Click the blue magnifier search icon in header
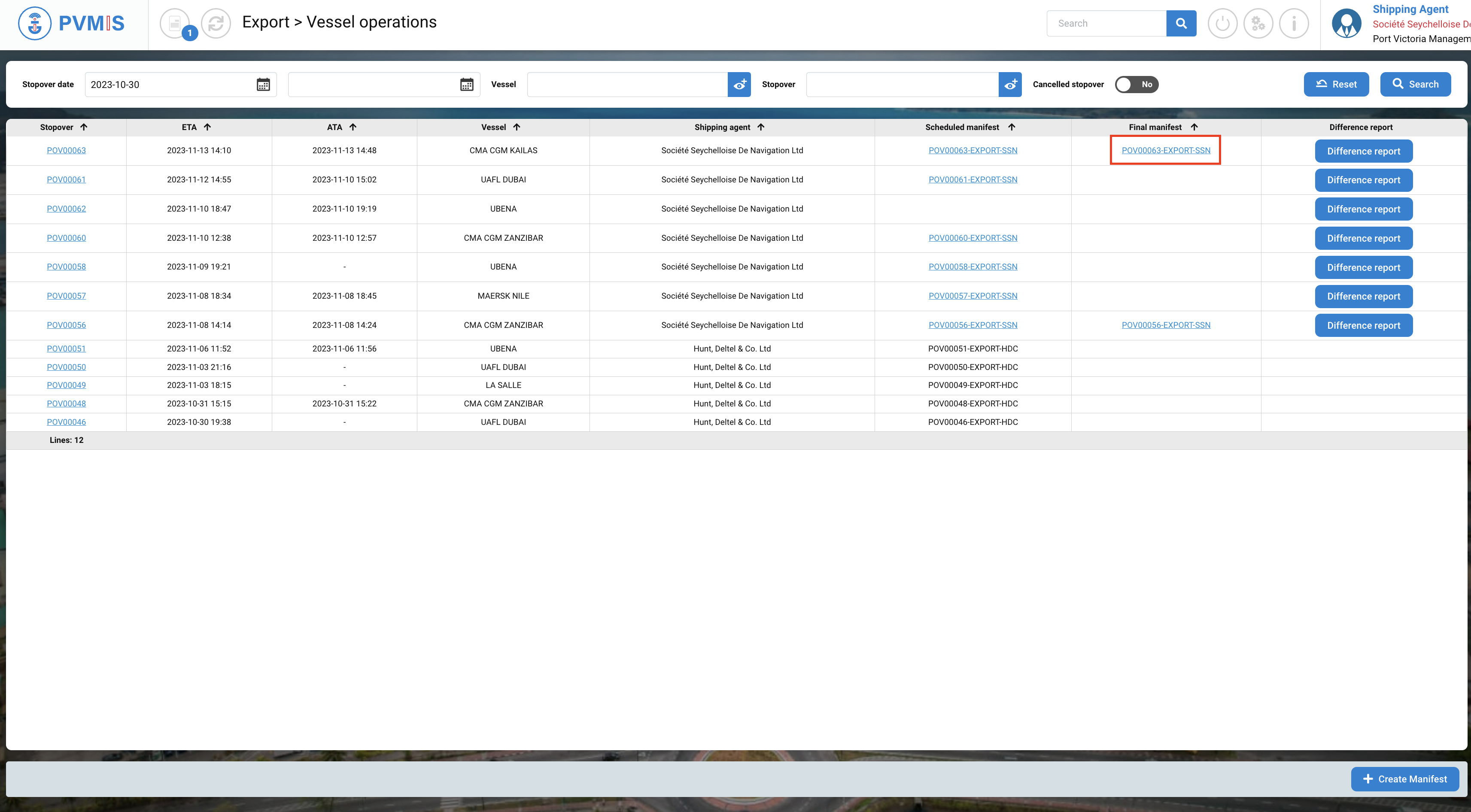The image size is (1471, 812). click(x=1181, y=24)
